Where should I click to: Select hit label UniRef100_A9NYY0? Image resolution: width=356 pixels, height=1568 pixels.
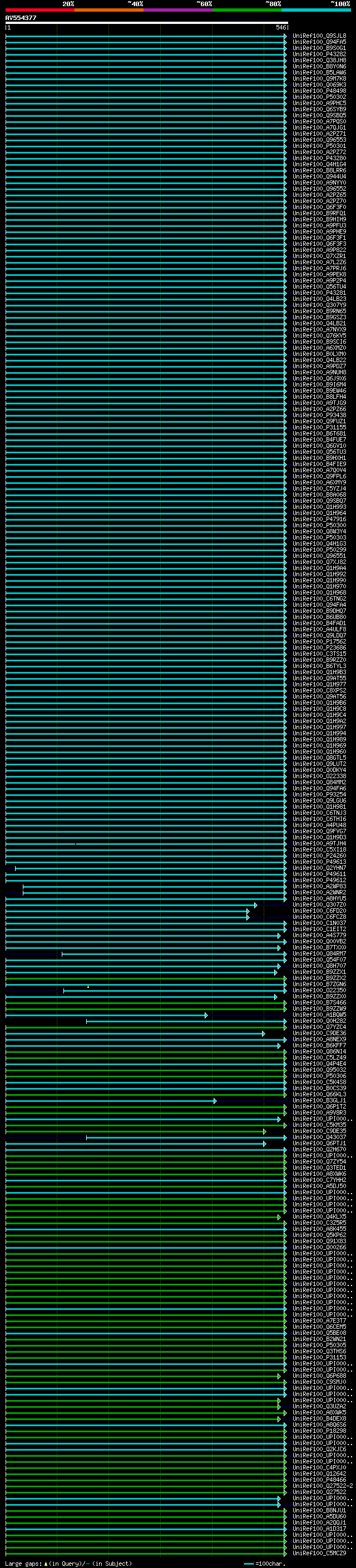[319, 182]
